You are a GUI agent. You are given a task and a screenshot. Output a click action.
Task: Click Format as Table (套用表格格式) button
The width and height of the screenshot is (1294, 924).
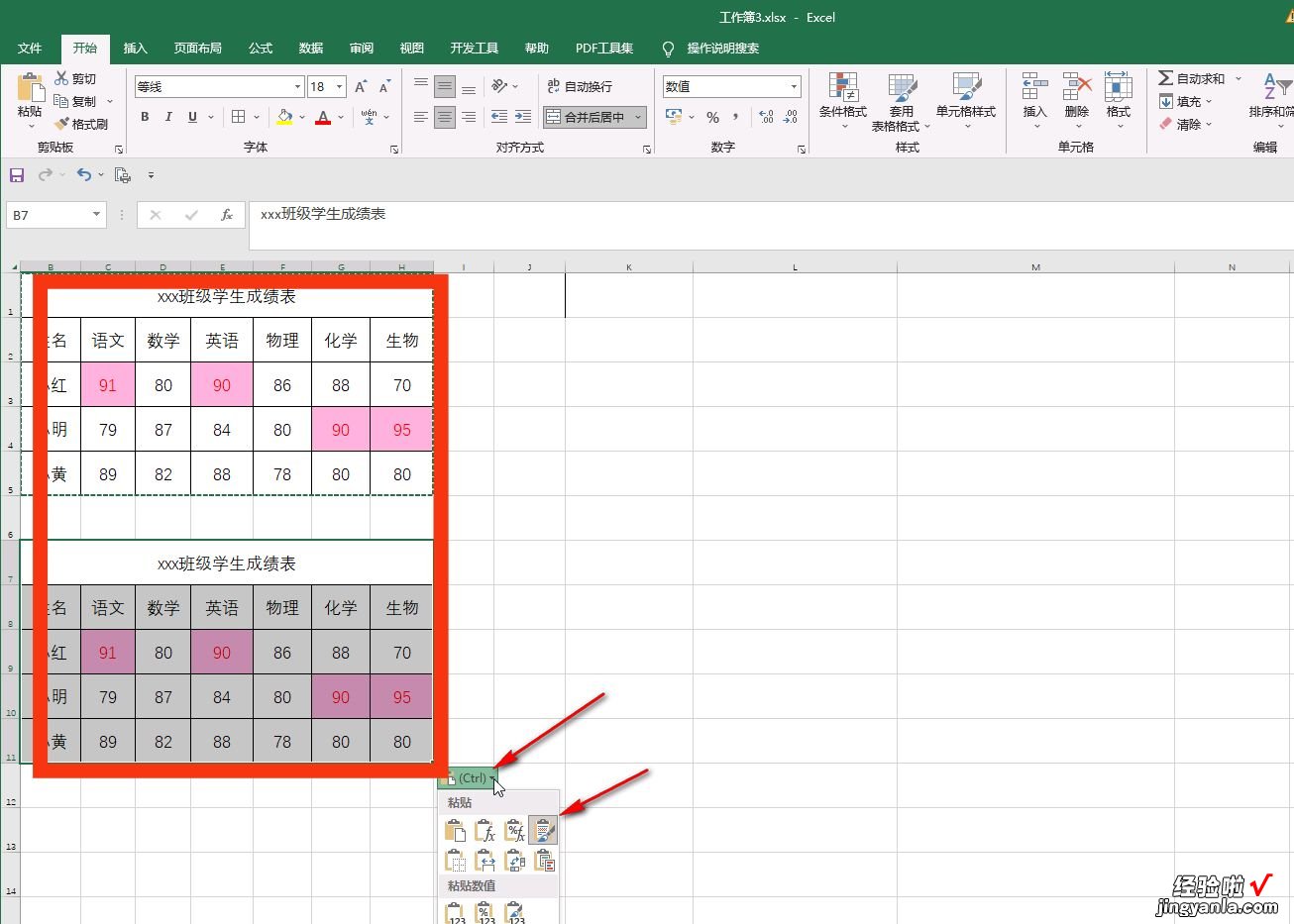pos(901,101)
